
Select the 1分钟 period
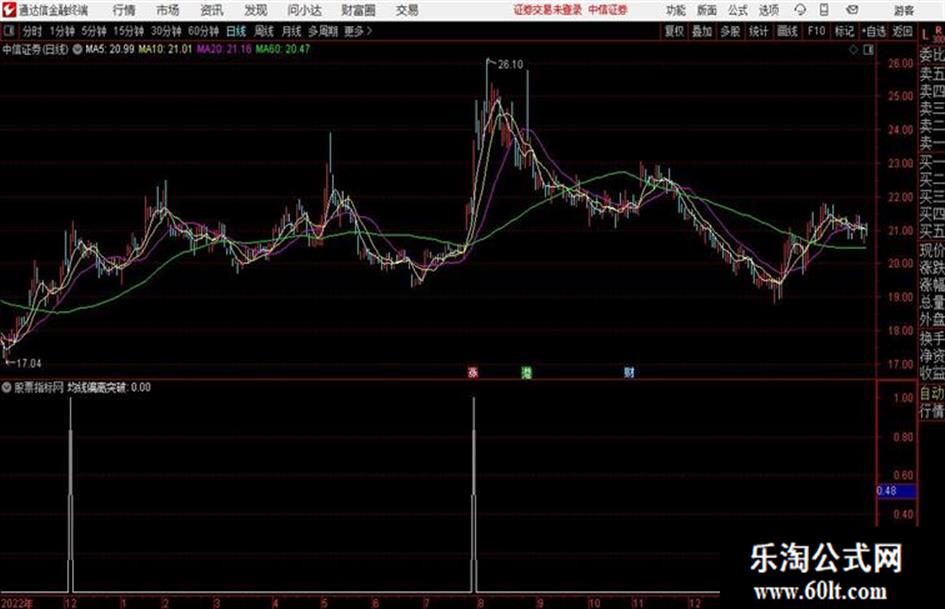(62, 31)
